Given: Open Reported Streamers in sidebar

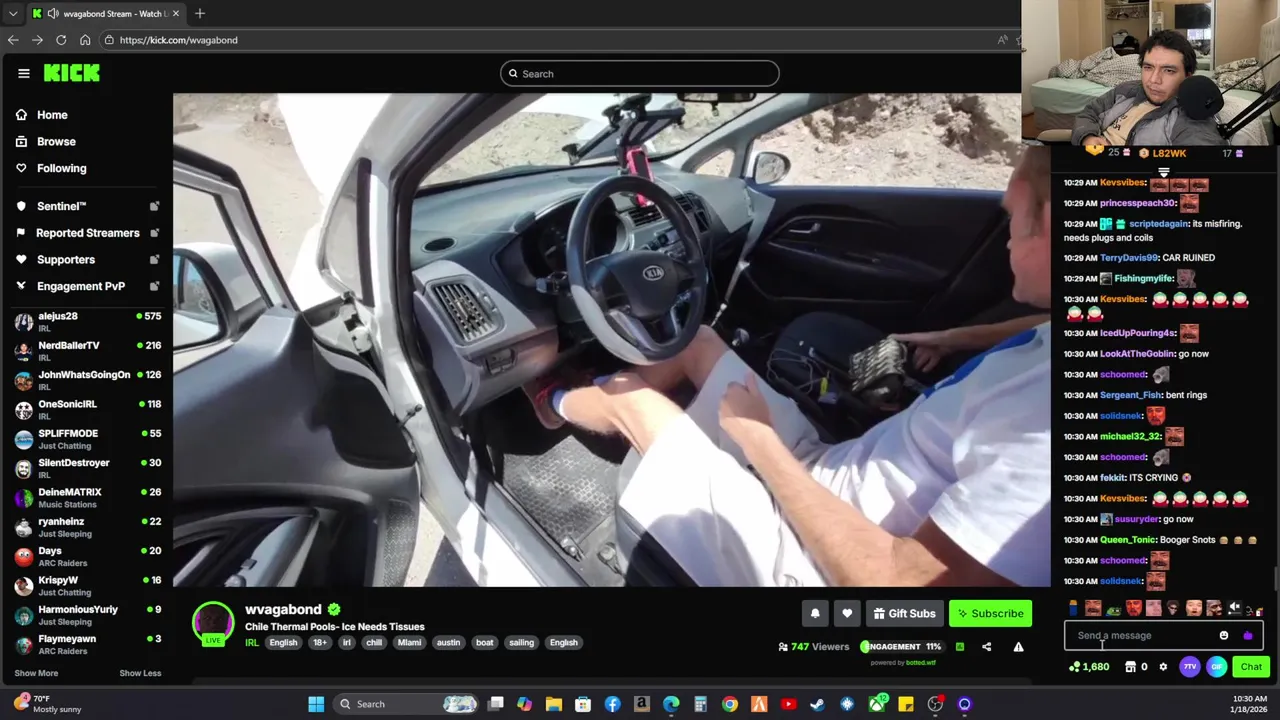Looking at the screenshot, I should coord(87,233).
